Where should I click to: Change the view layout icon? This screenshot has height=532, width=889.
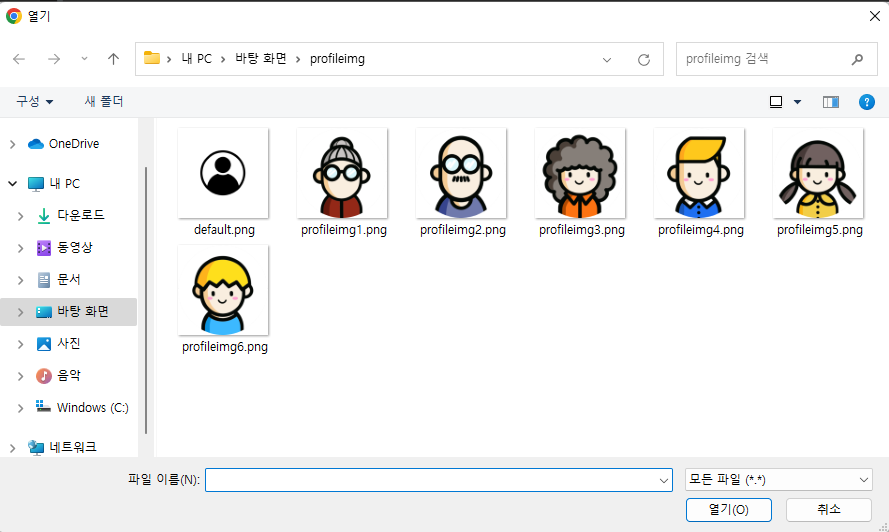coord(776,102)
